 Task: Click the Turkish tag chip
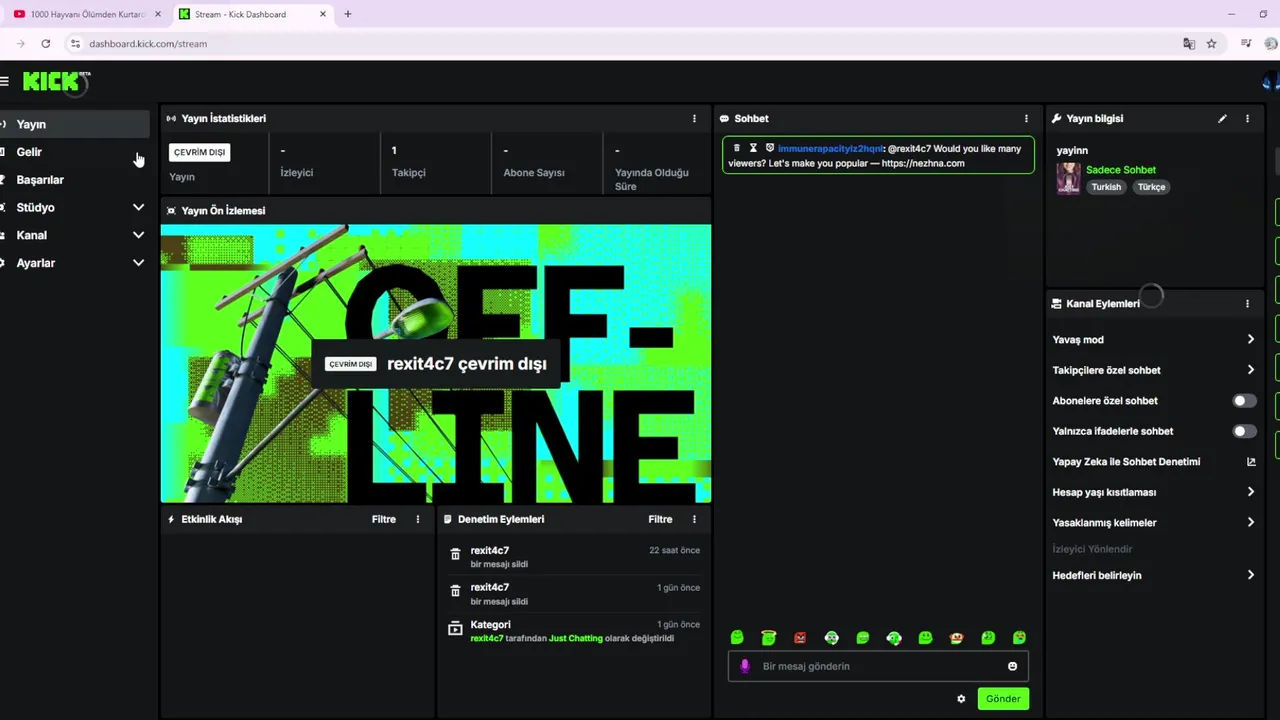[x=1106, y=187]
